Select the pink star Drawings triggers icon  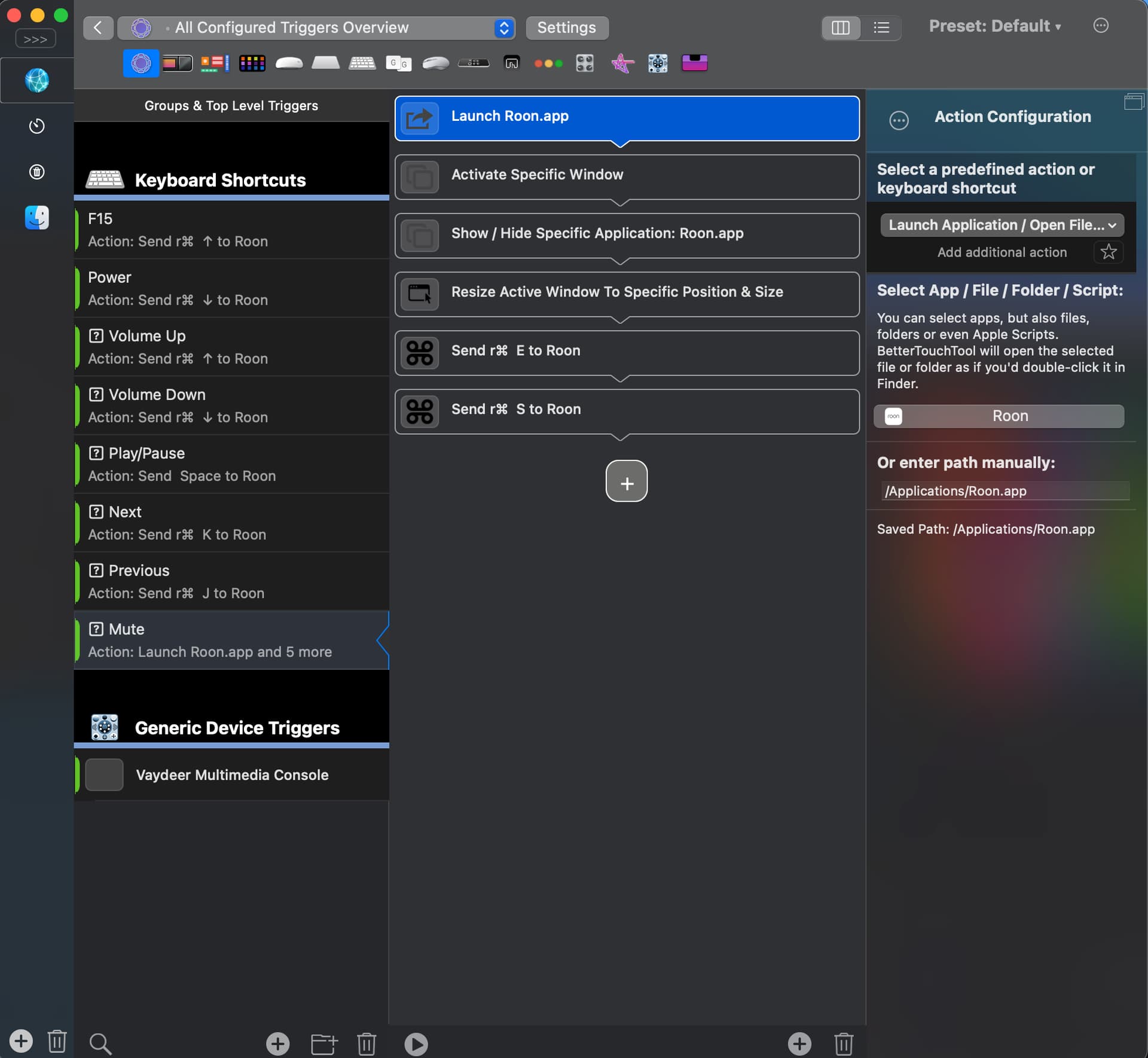tap(622, 63)
